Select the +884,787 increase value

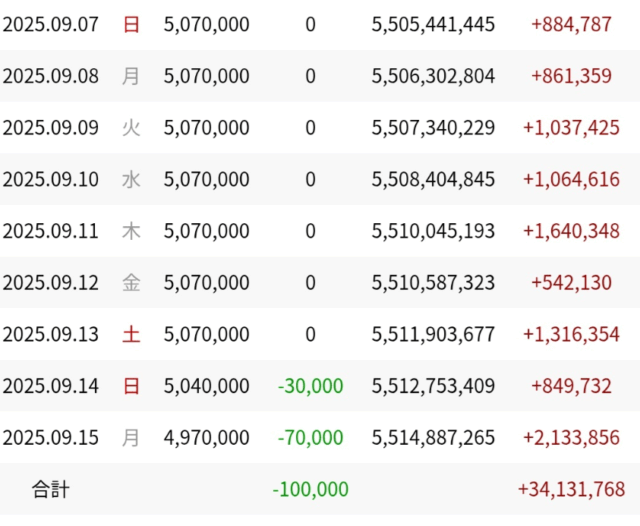click(571, 24)
